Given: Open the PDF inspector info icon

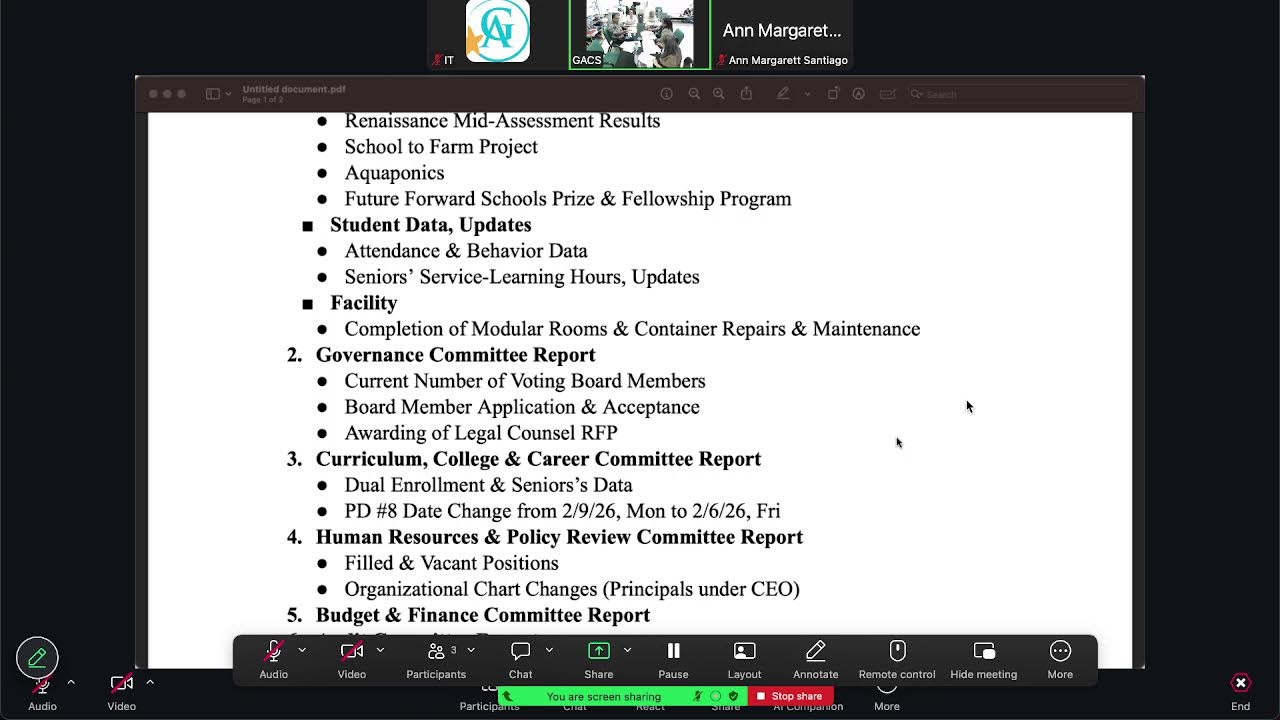Looking at the screenshot, I should pyautogui.click(x=666, y=94).
